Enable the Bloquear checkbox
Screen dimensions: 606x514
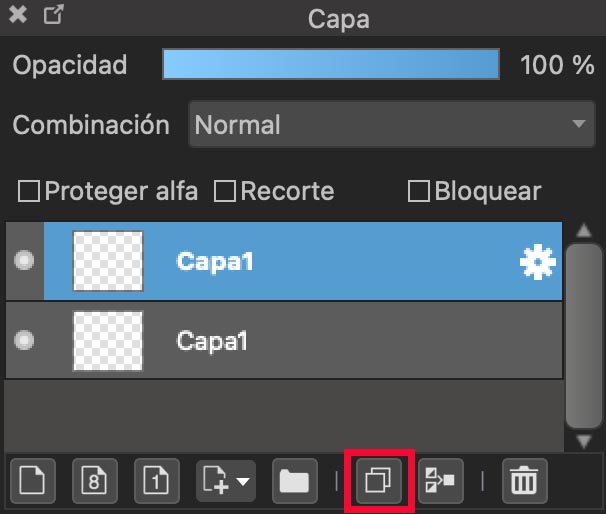pos(419,191)
